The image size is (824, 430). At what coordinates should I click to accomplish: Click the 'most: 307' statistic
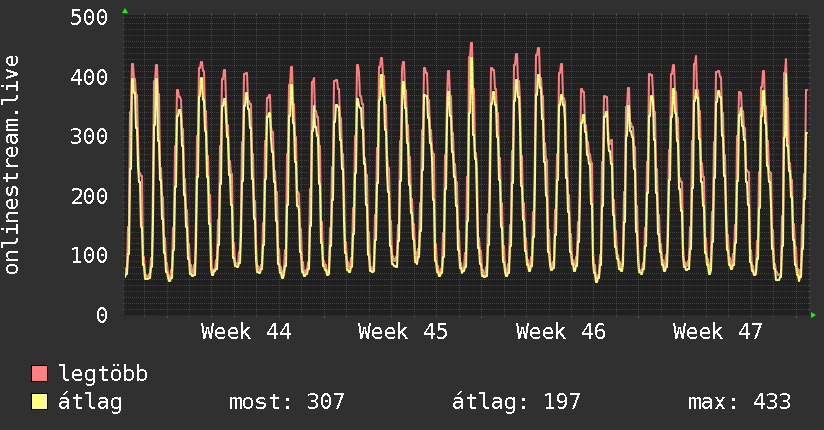point(287,402)
